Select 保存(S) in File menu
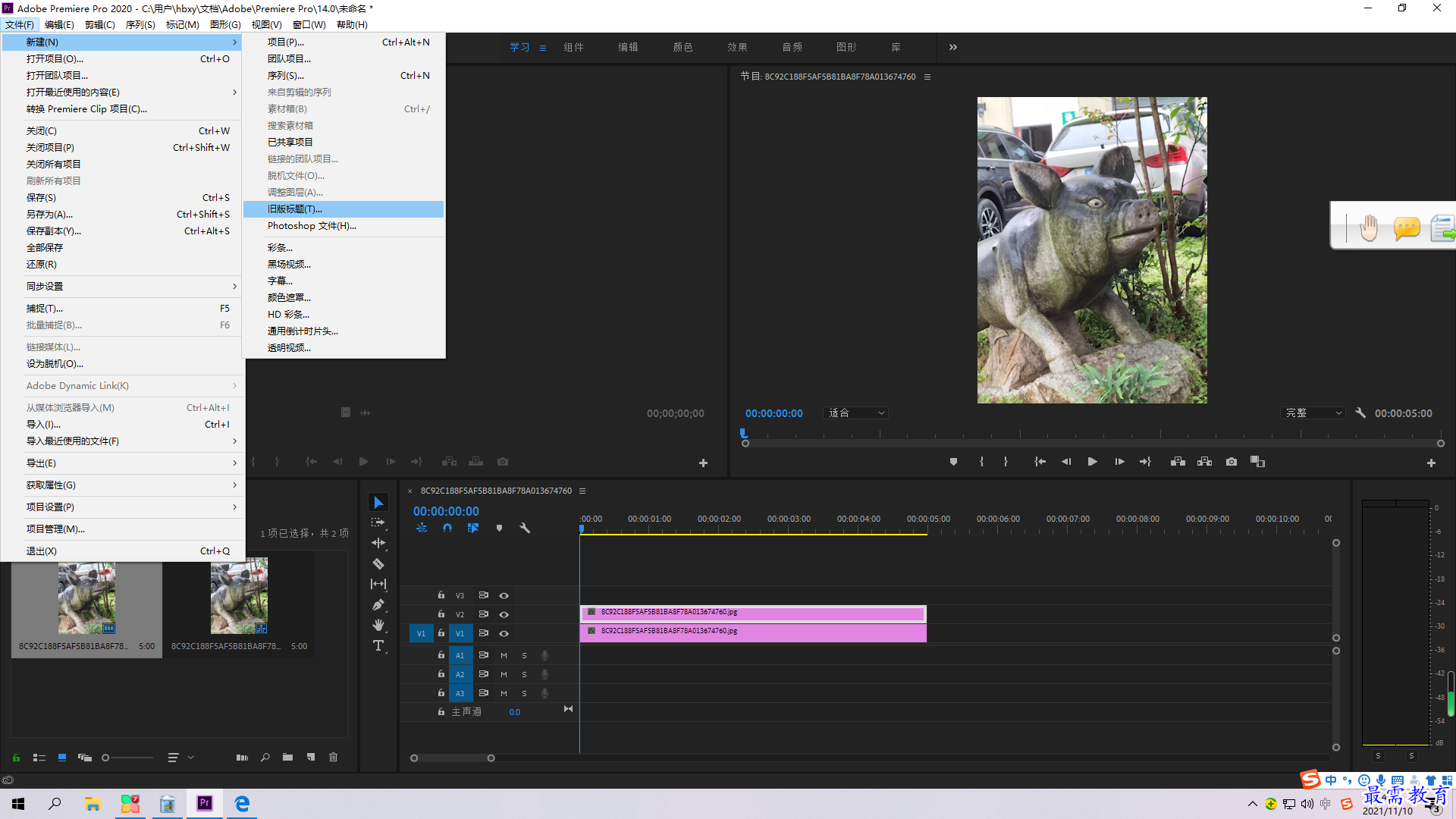This screenshot has height=819, width=1456. click(x=123, y=197)
